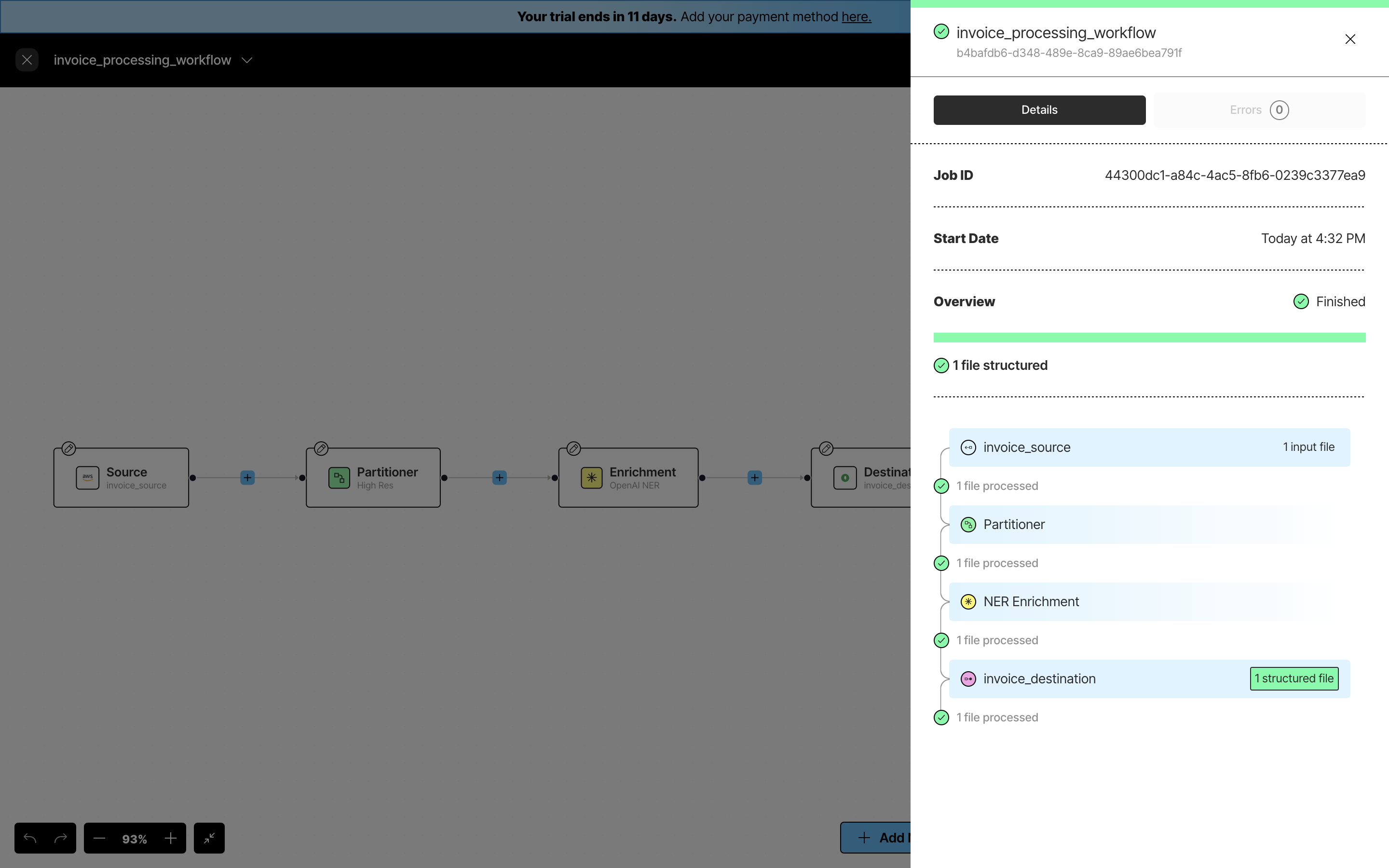Click edit pencil on Partitioner node
Viewport: 1389px width, 868px height.
(321, 448)
